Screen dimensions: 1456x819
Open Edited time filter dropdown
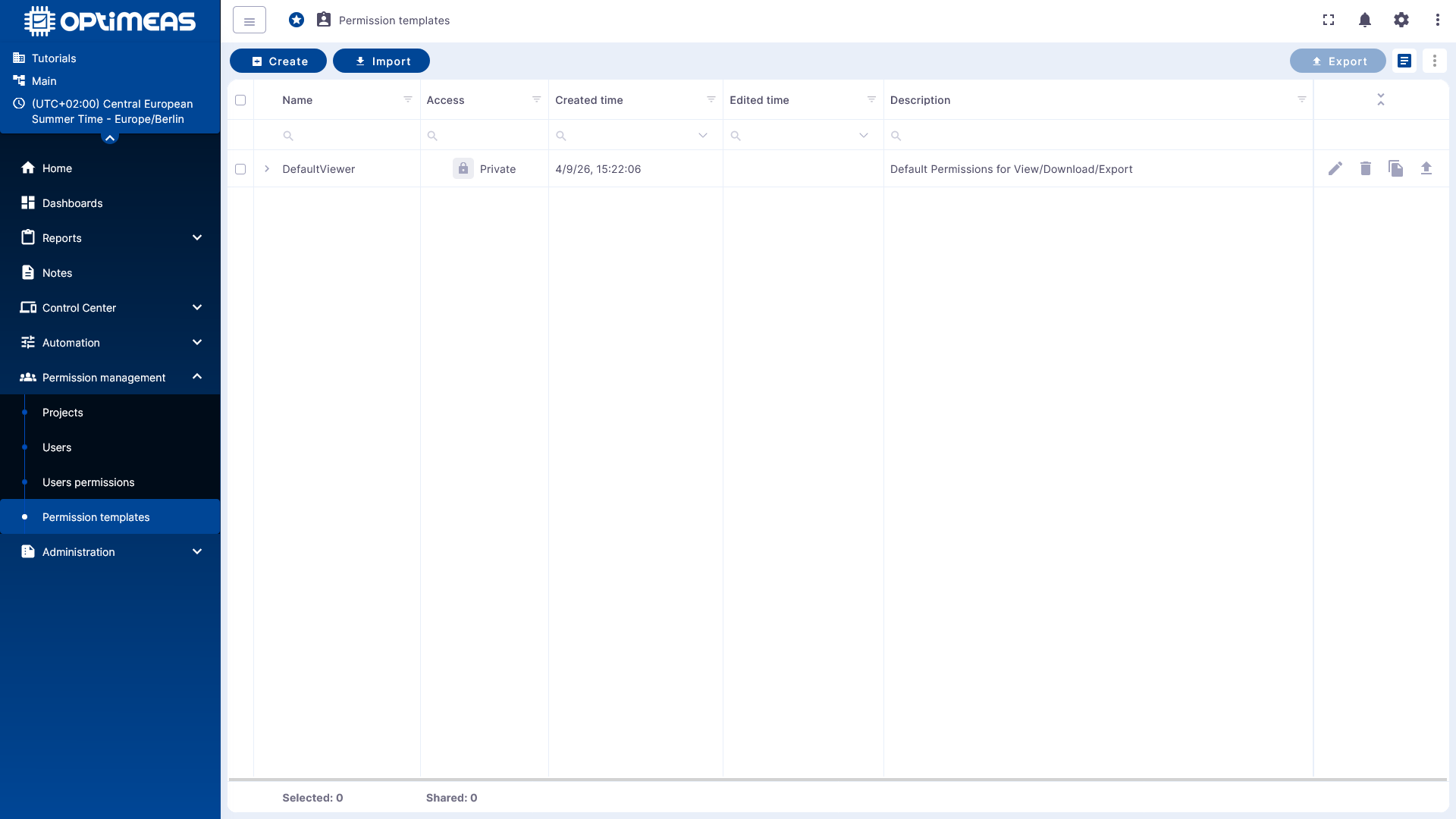[x=864, y=136]
